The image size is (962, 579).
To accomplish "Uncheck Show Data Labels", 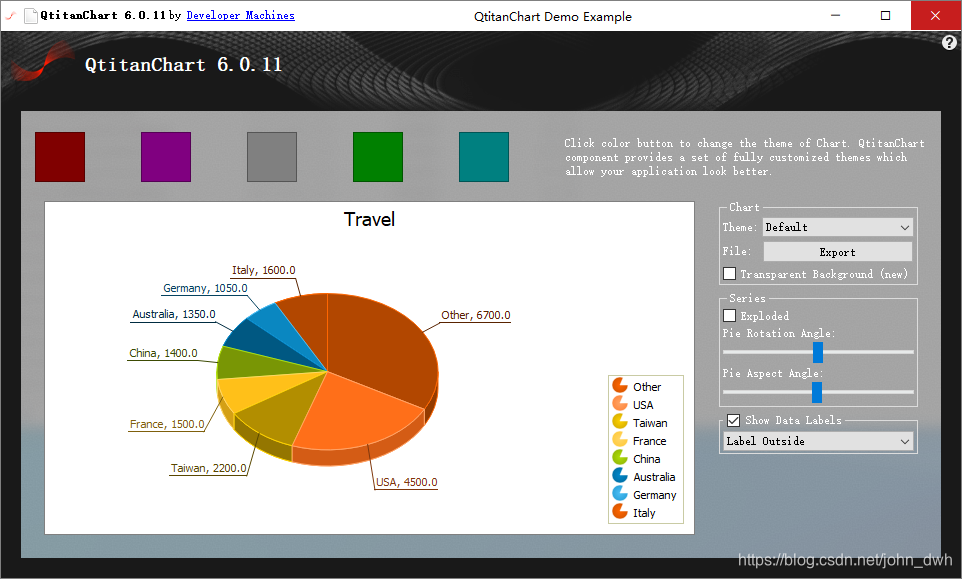I will coord(733,420).
